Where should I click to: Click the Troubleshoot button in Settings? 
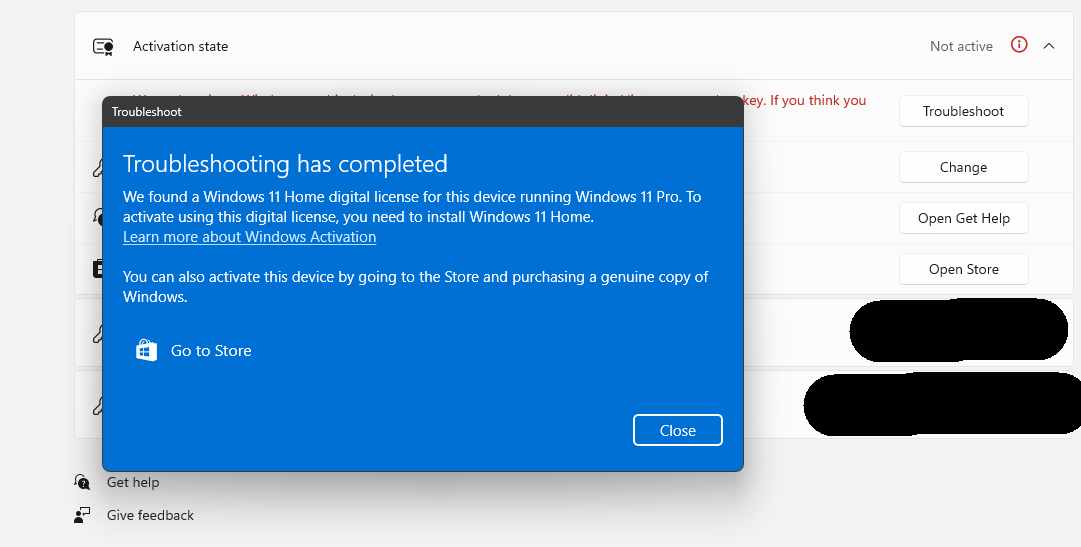point(963,111)
